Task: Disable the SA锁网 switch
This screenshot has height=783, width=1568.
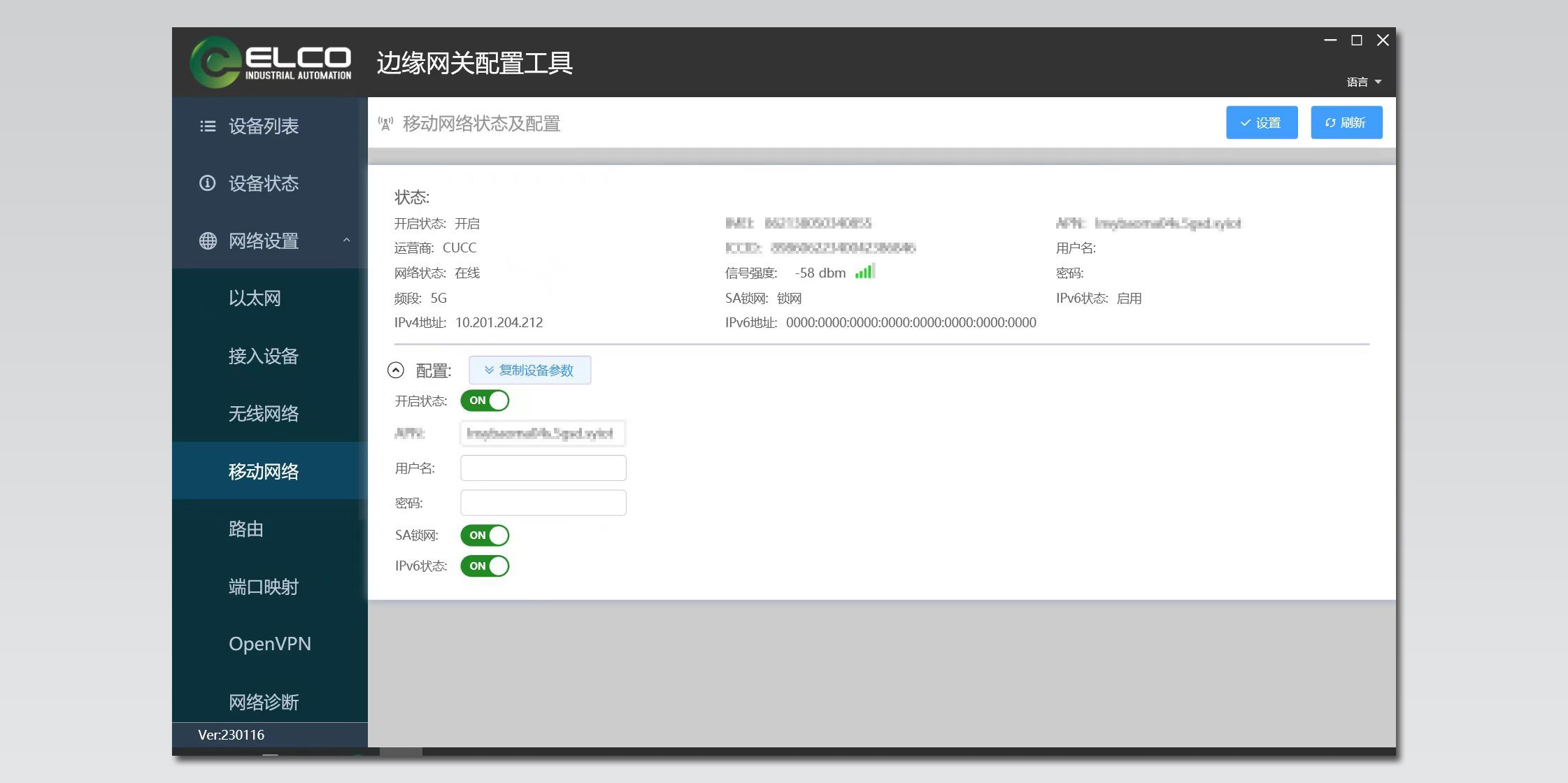Action: (x=485, y=536)
